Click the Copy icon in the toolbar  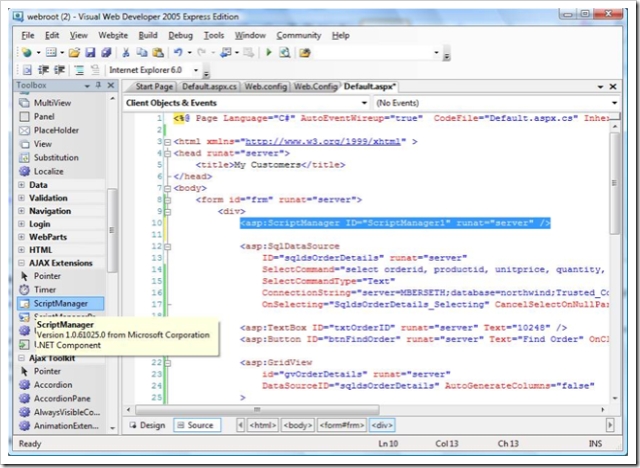point(142,52)
